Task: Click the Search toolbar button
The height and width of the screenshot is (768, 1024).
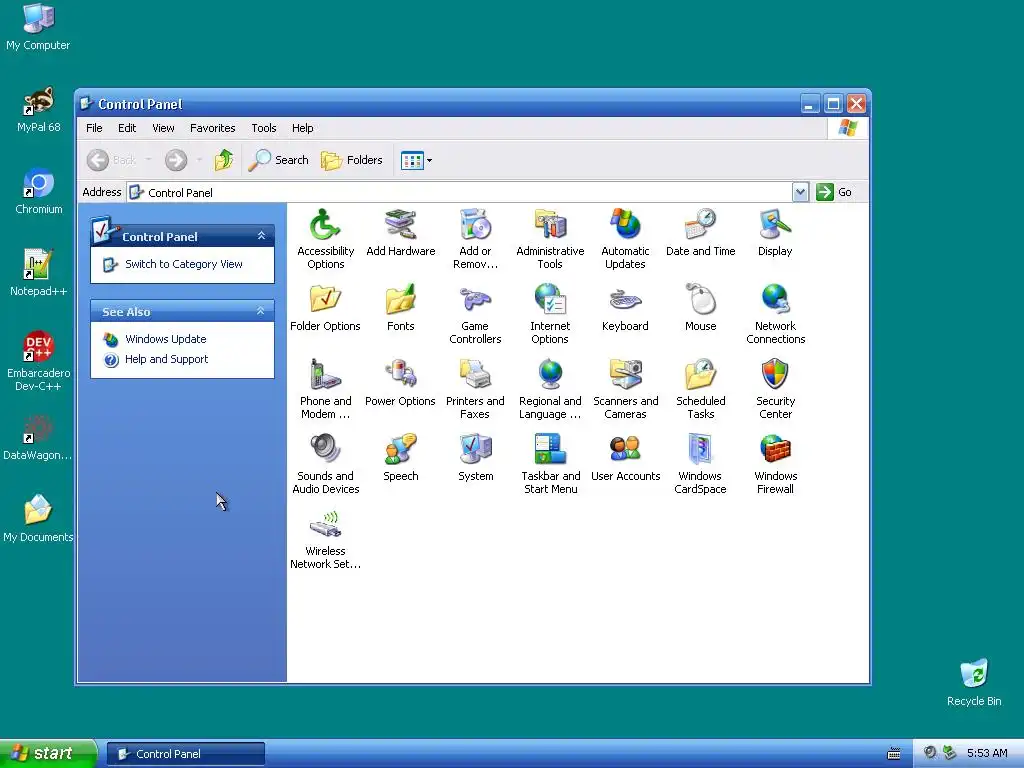Action: pyautogui.click(x=279, y=159)
